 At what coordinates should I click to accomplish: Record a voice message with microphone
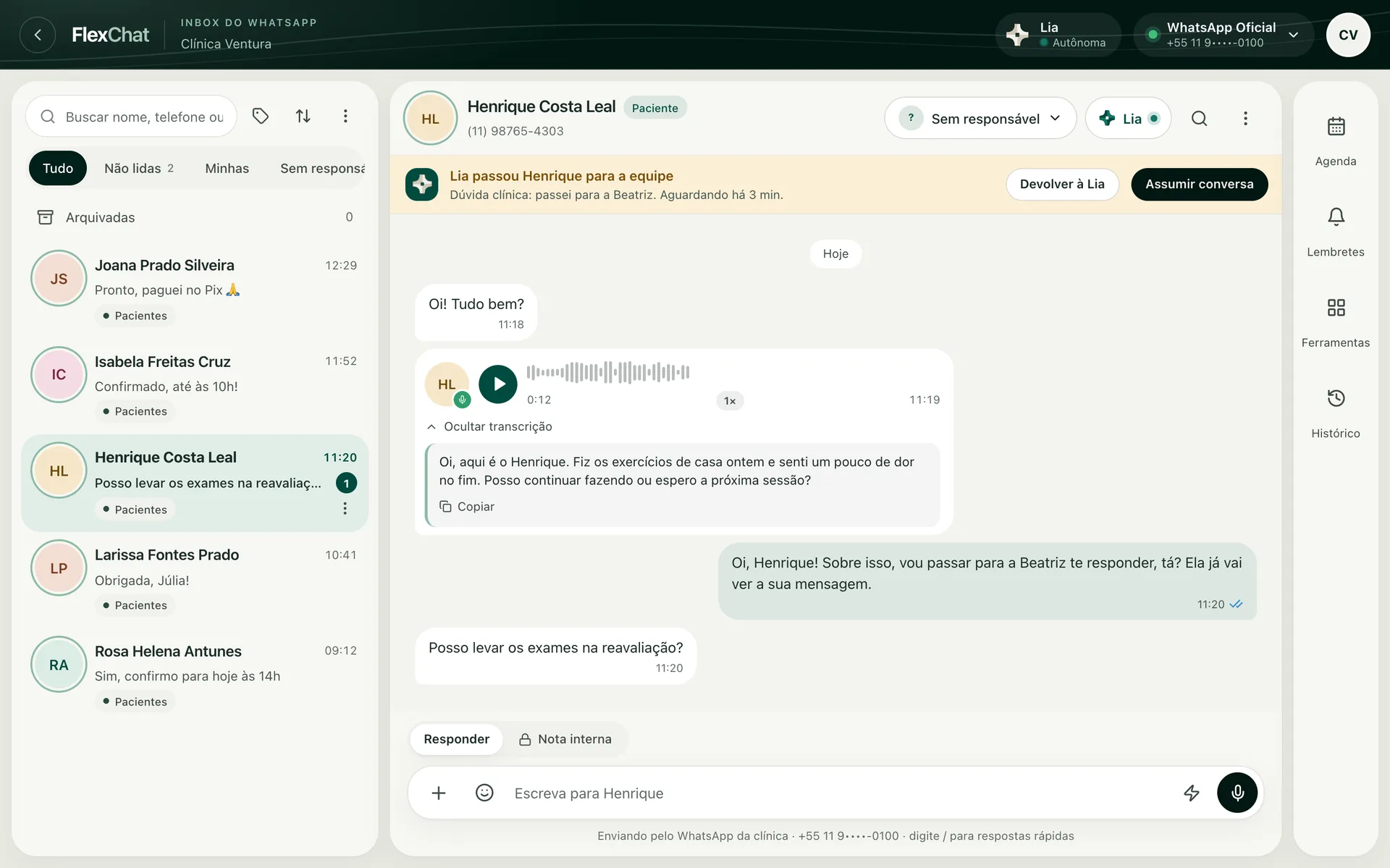click(x=1237, y=793)
